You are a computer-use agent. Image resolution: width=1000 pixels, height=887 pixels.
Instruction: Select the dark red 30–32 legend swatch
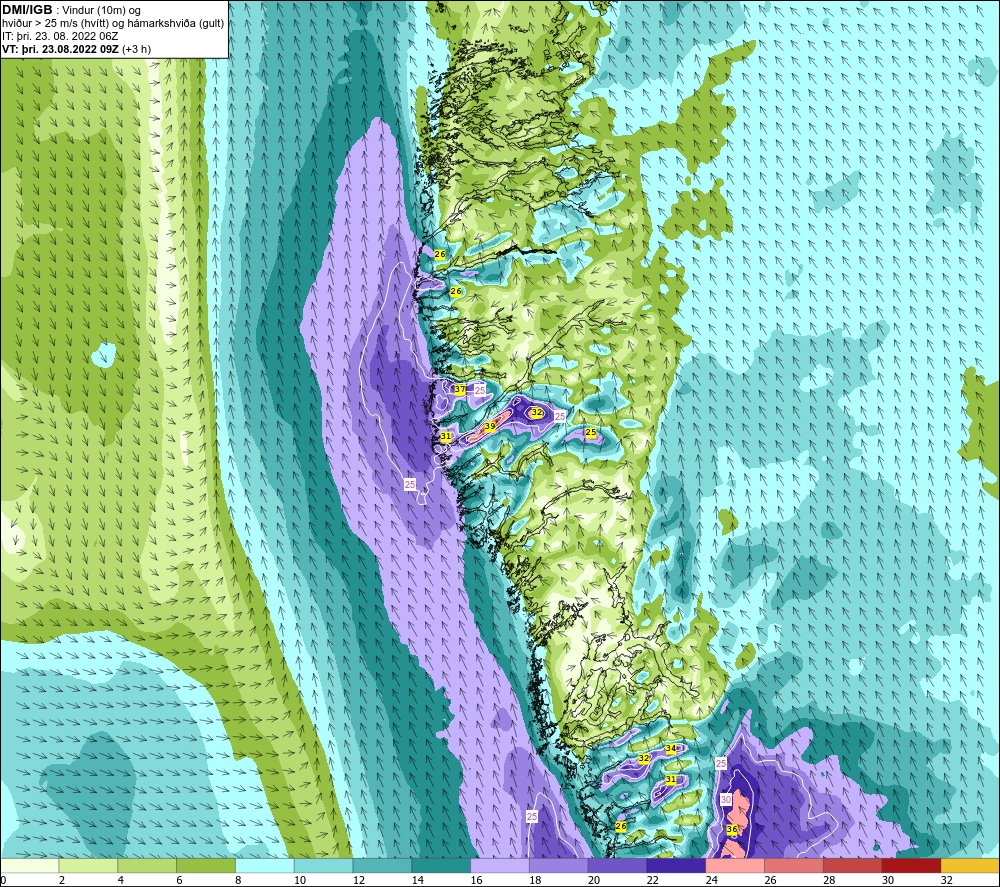[911, 865]
